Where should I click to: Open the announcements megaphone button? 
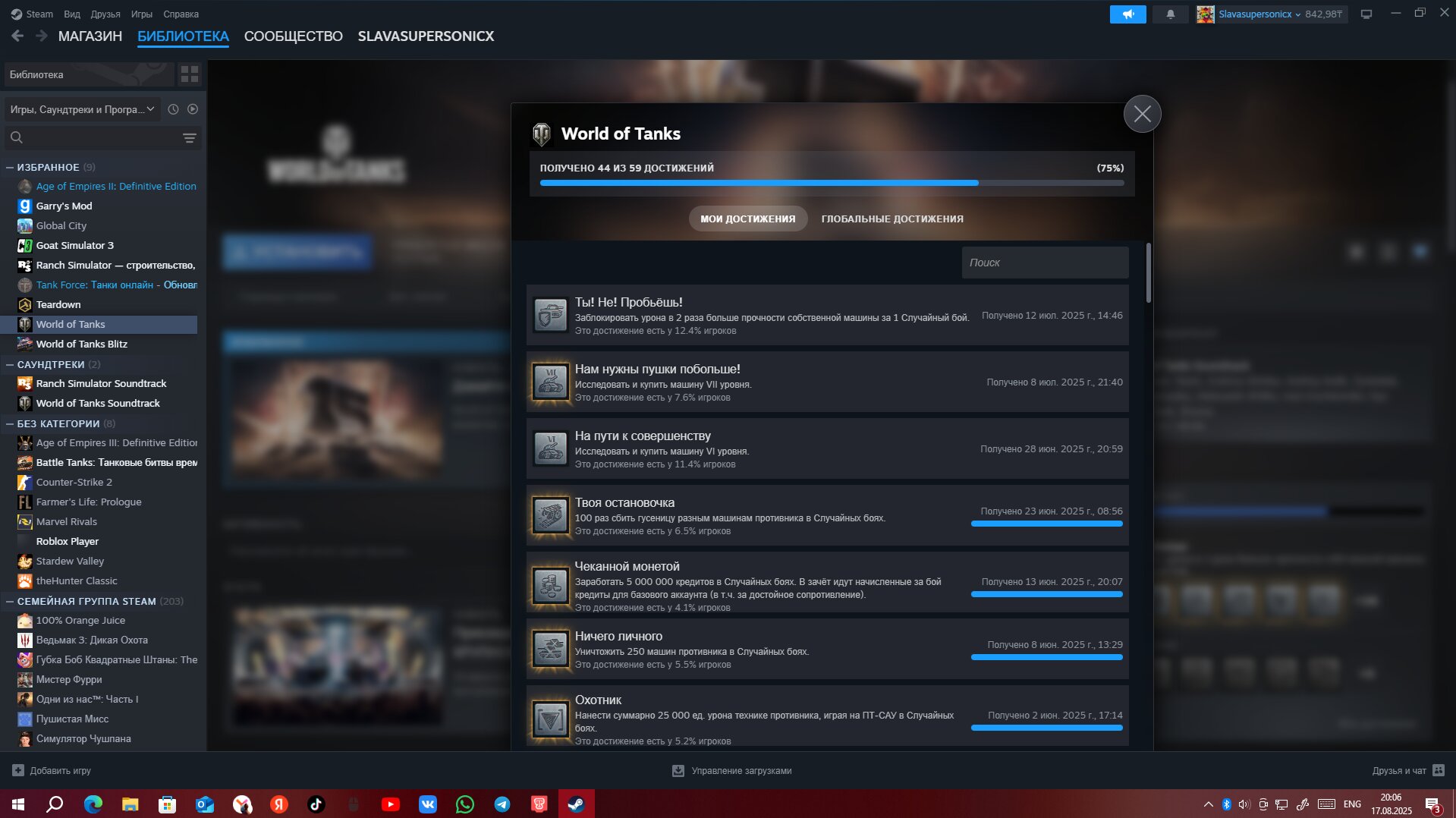(x=1127, y=14)
